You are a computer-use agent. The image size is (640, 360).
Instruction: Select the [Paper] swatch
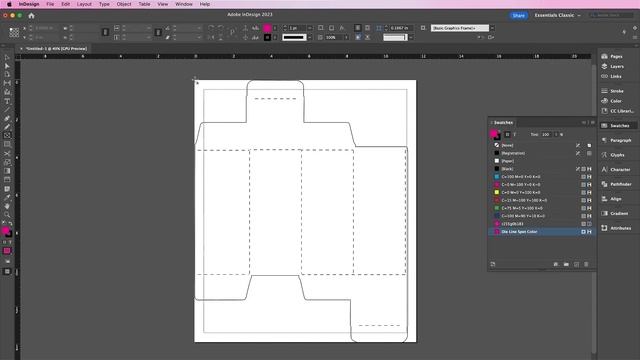[x=541, y=161]
